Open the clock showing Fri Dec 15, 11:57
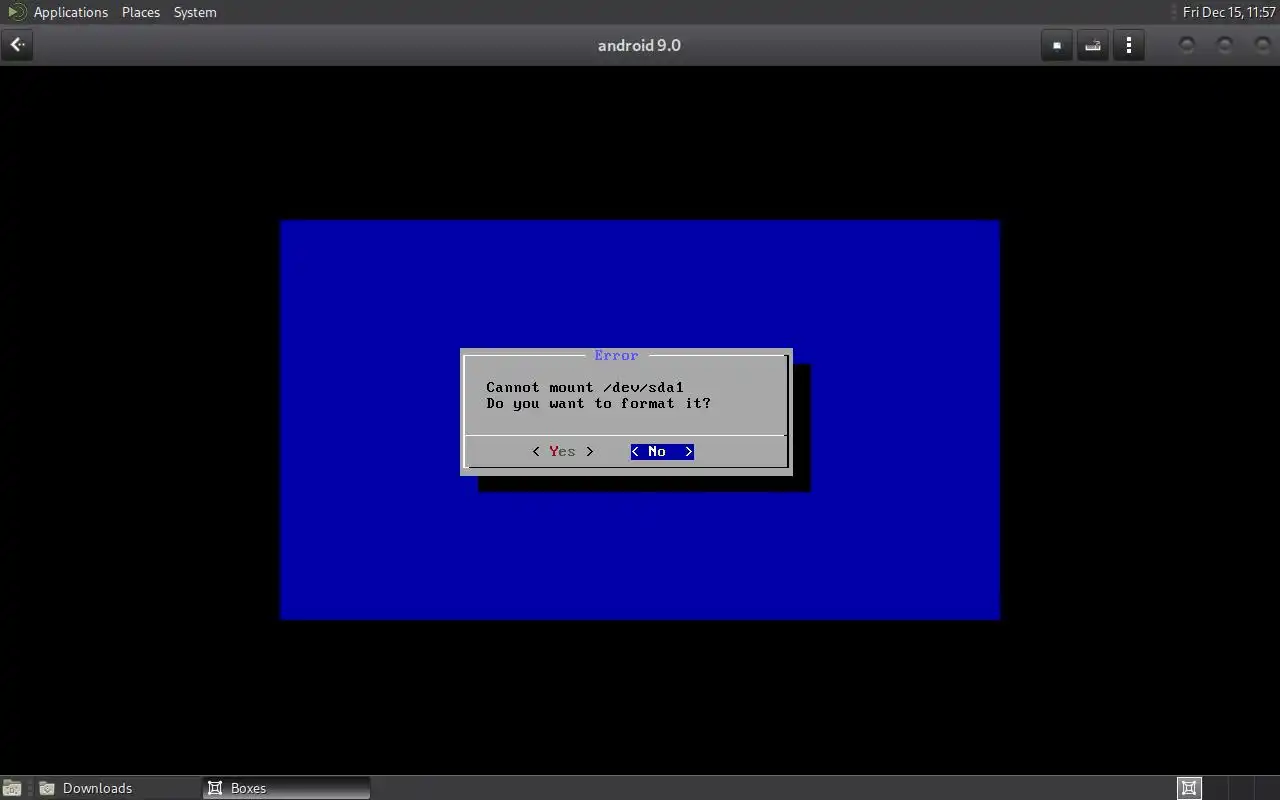 click(x=1229, y=12)
